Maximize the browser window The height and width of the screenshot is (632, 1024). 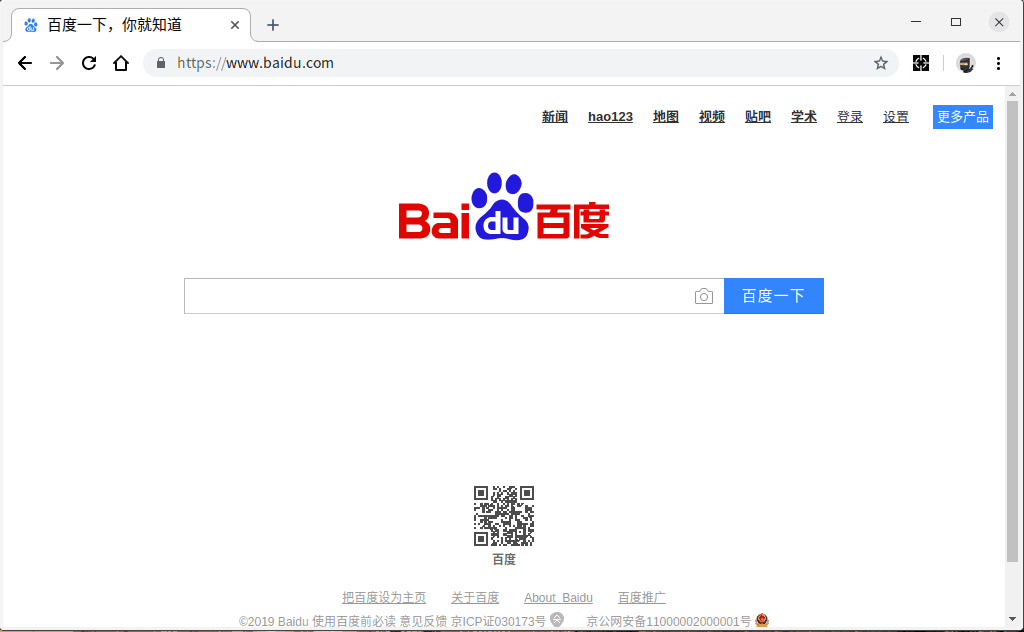(956, 22)
